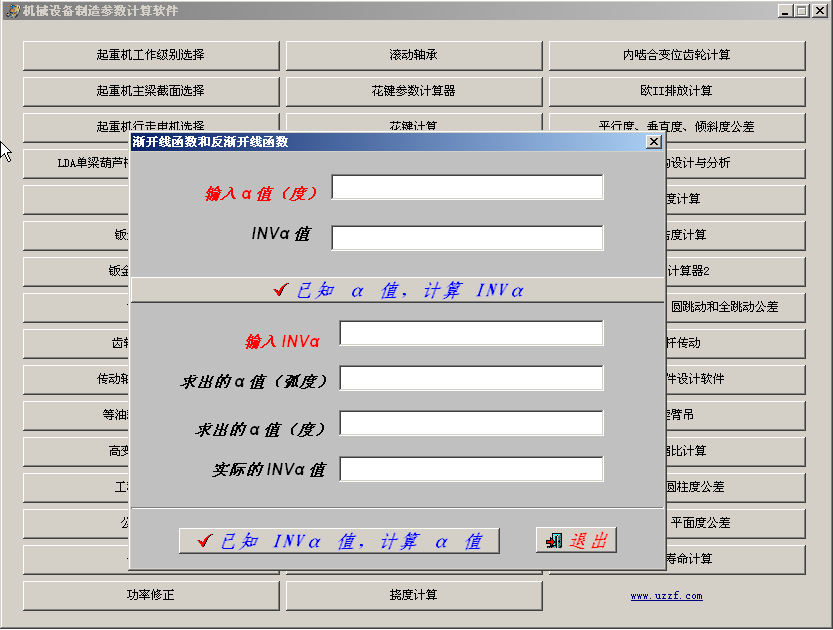
Task: Open 花键参数计算器 in main window
Action: (x=414, y=91)
